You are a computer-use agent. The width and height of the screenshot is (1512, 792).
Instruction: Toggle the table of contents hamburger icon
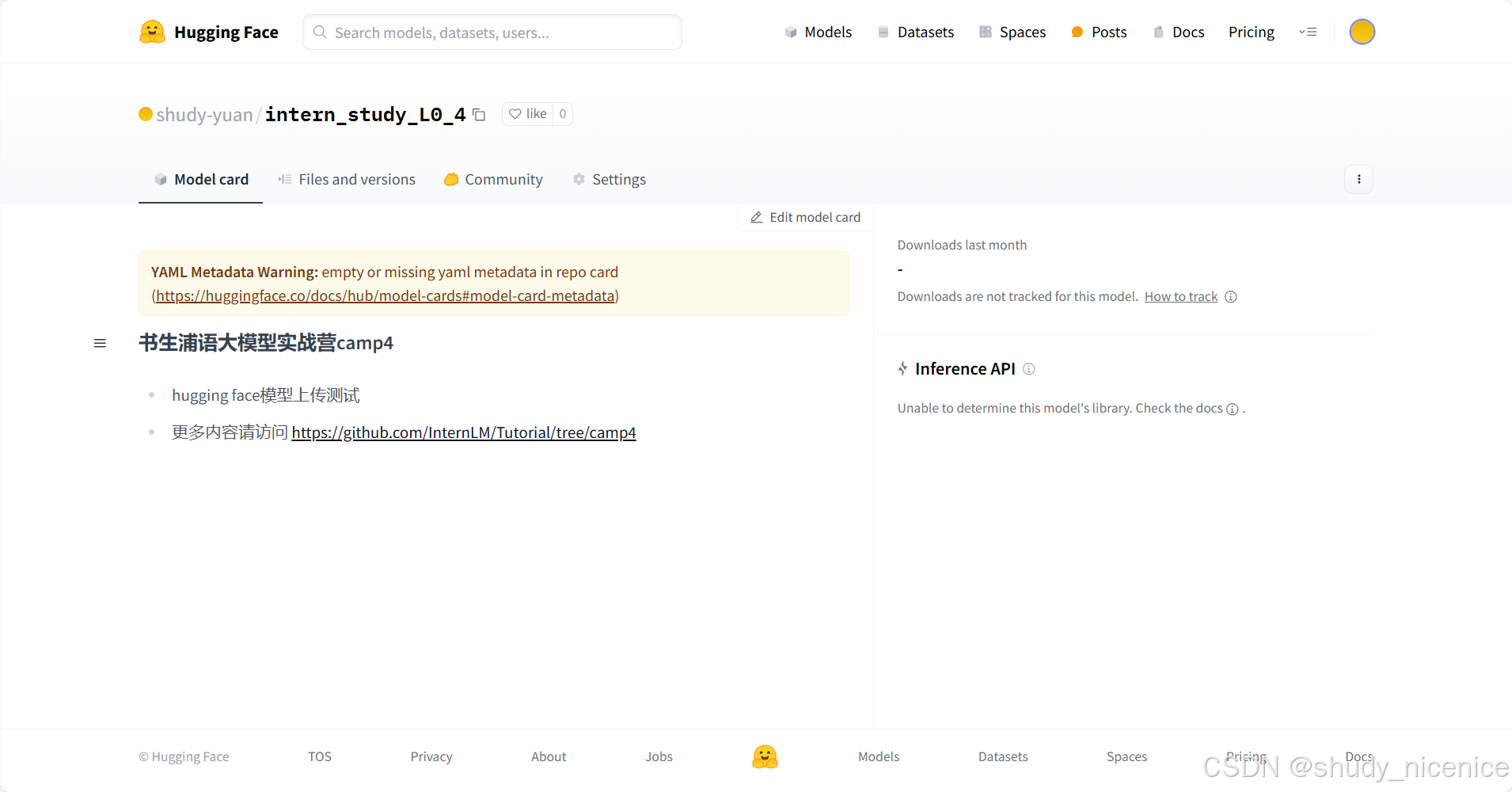coord(100,343)
